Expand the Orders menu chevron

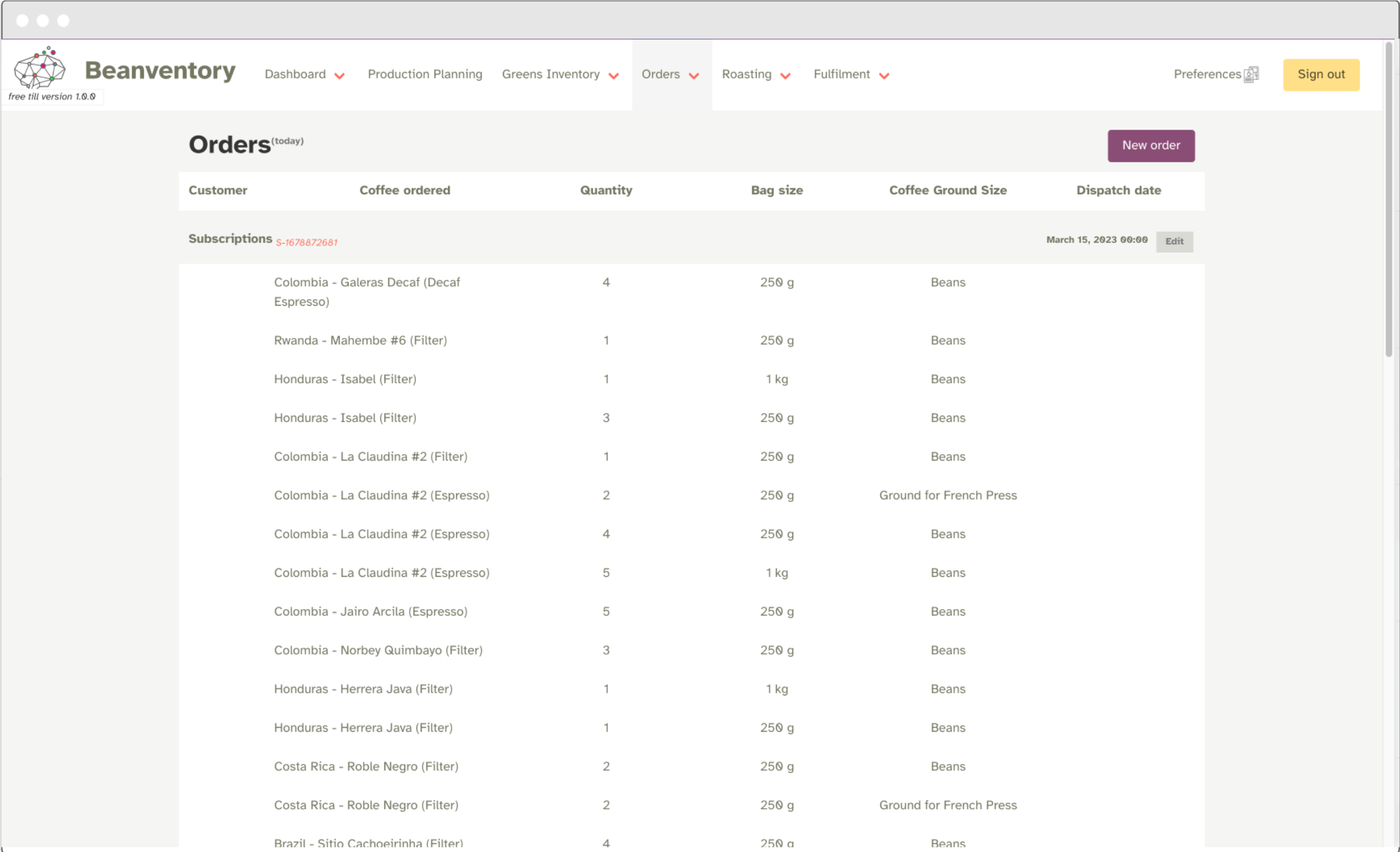694,76
